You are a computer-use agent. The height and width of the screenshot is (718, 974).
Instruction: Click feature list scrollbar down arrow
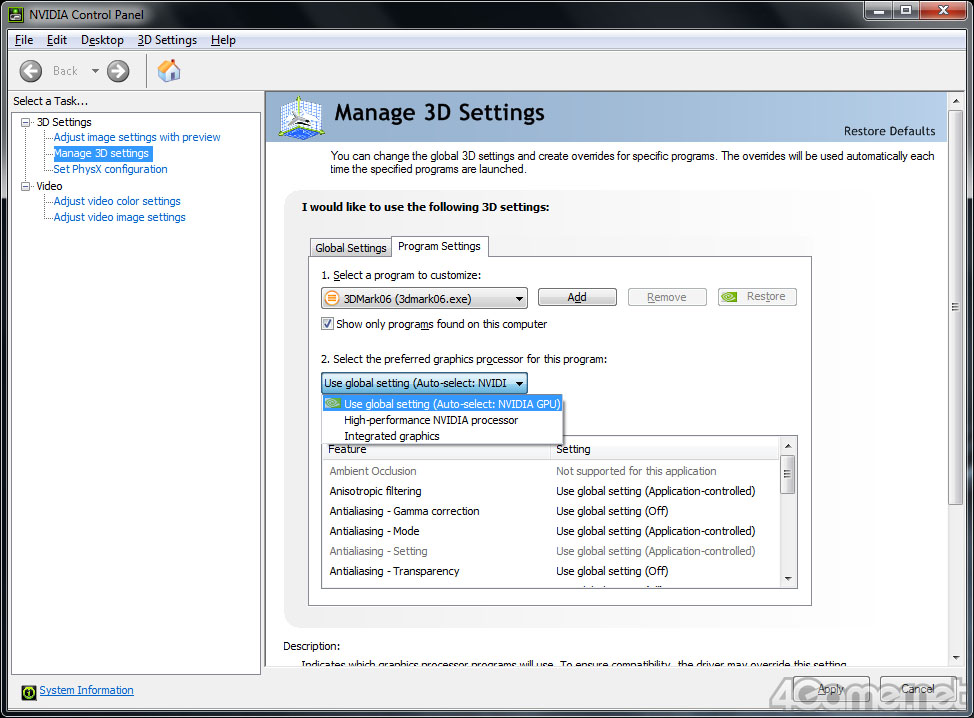pos(788,579)
